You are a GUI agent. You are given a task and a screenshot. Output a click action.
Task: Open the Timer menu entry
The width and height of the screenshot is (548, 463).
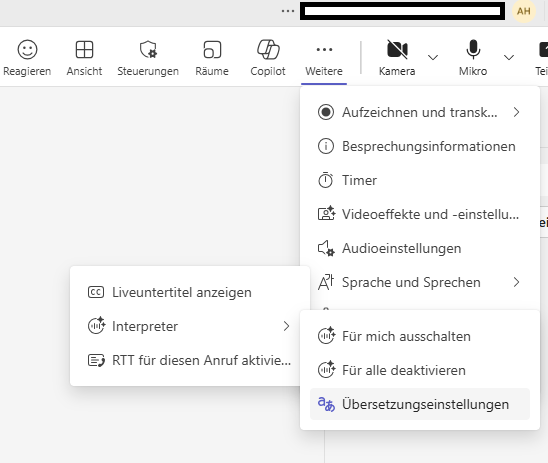[x=419, y=180]
